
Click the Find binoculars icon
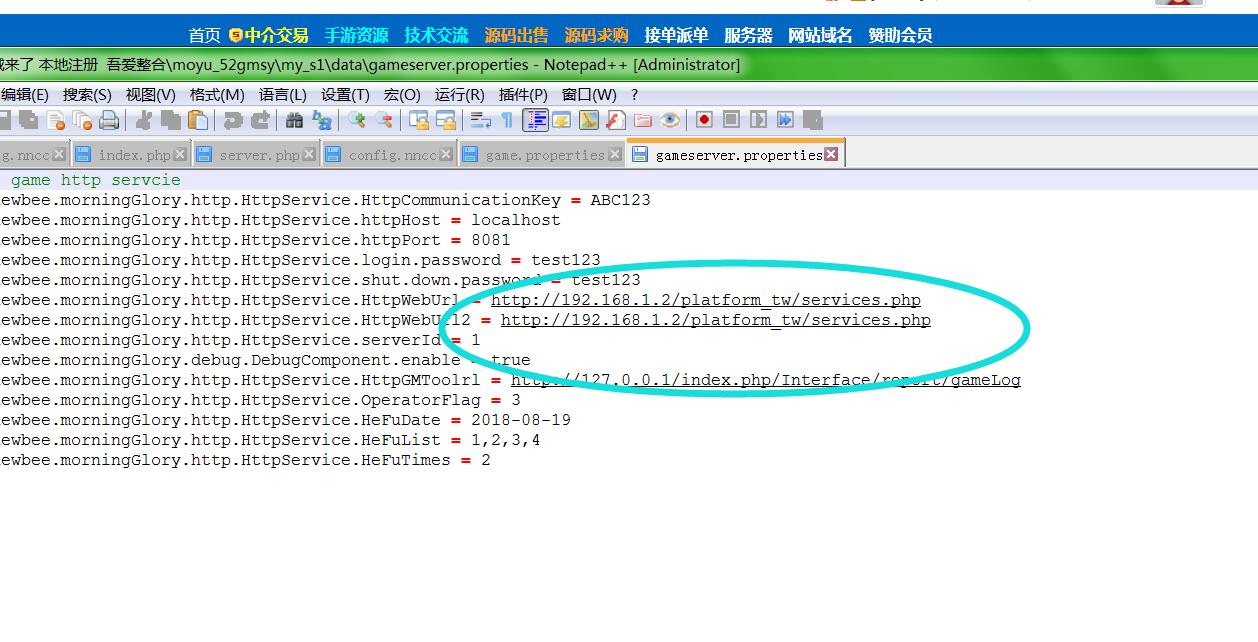[x=294, y=120]
